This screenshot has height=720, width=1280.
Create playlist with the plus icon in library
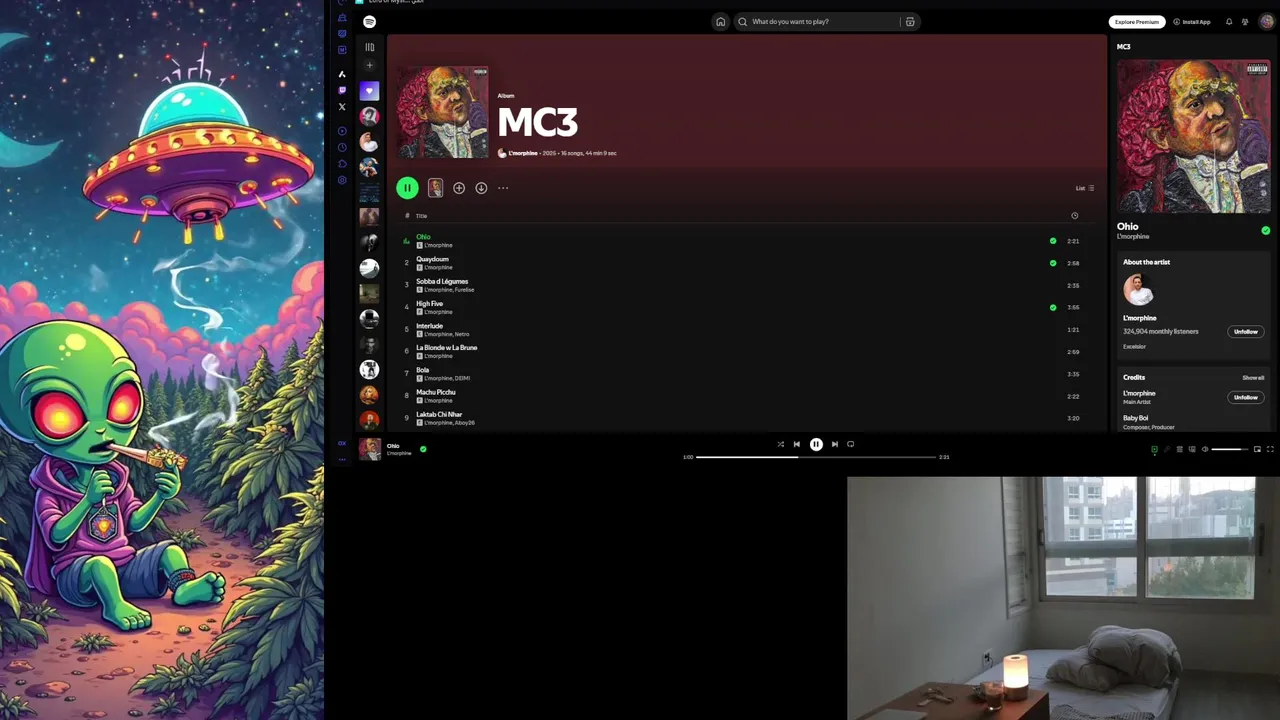click(x=369, y=66)
